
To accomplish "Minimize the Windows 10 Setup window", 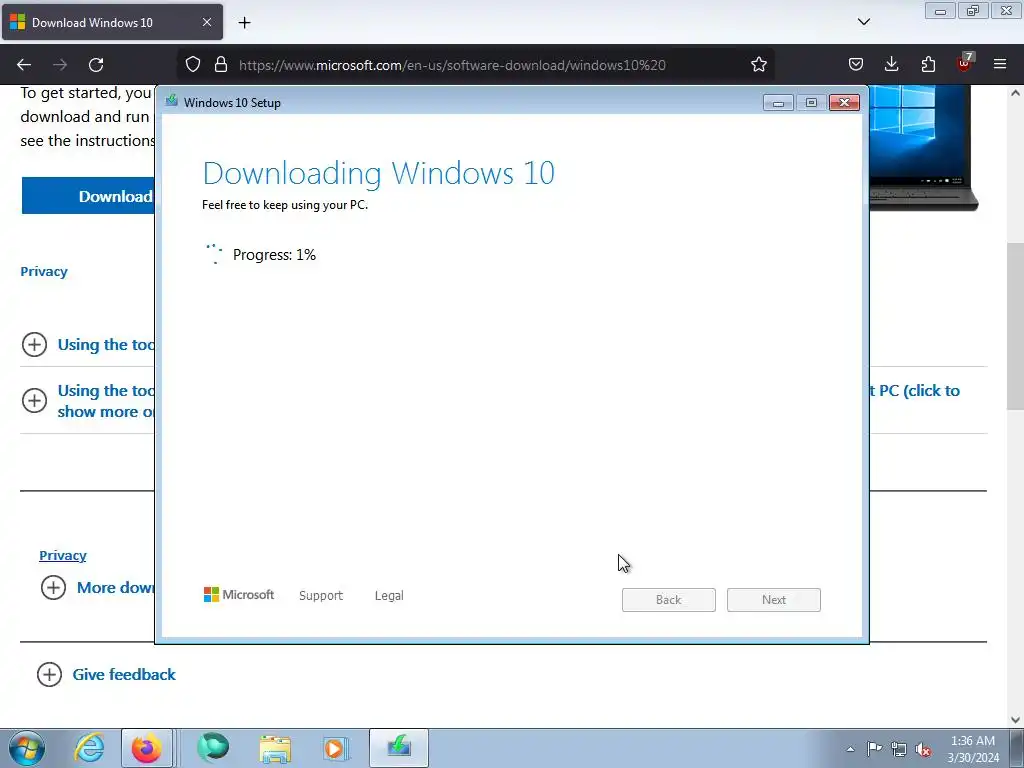I will pos(778,103).
